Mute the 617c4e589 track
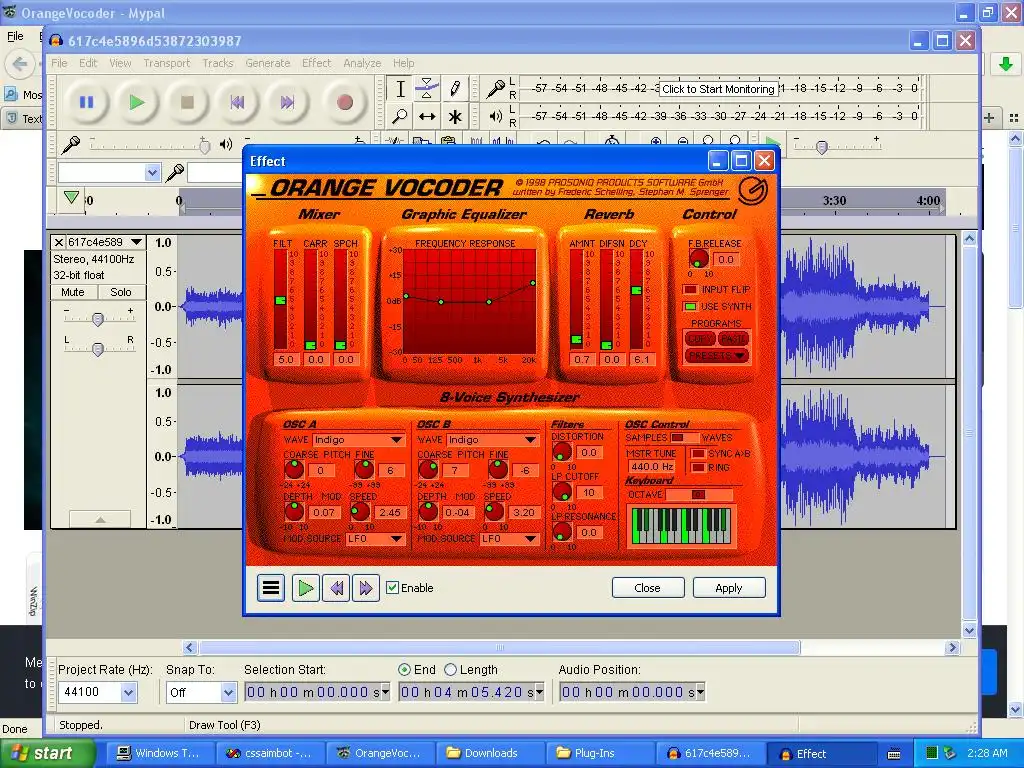 (x=73, y=292)
